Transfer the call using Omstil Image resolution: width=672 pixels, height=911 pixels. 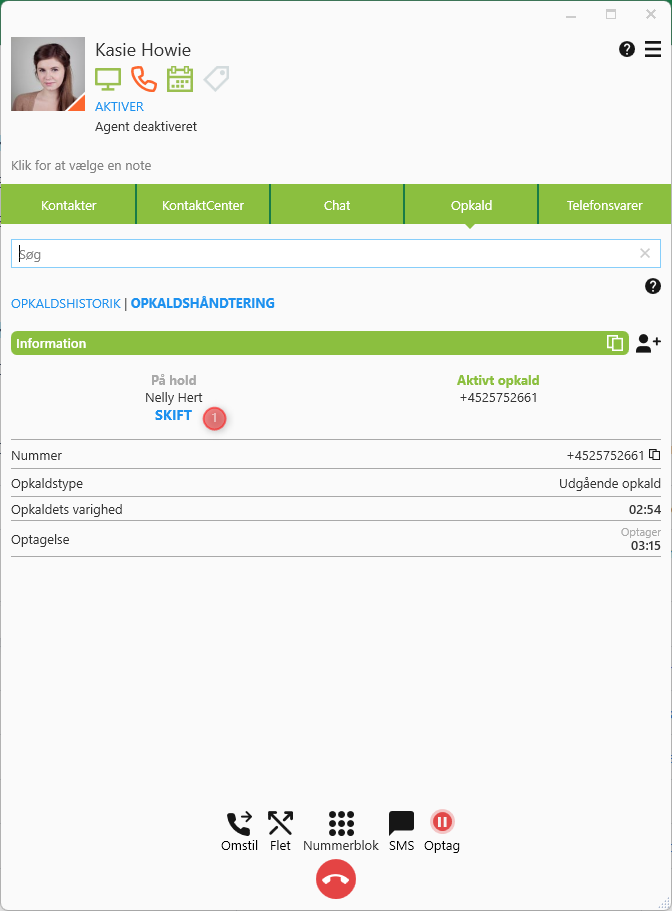pyautogui.click(x=239, y=823)
